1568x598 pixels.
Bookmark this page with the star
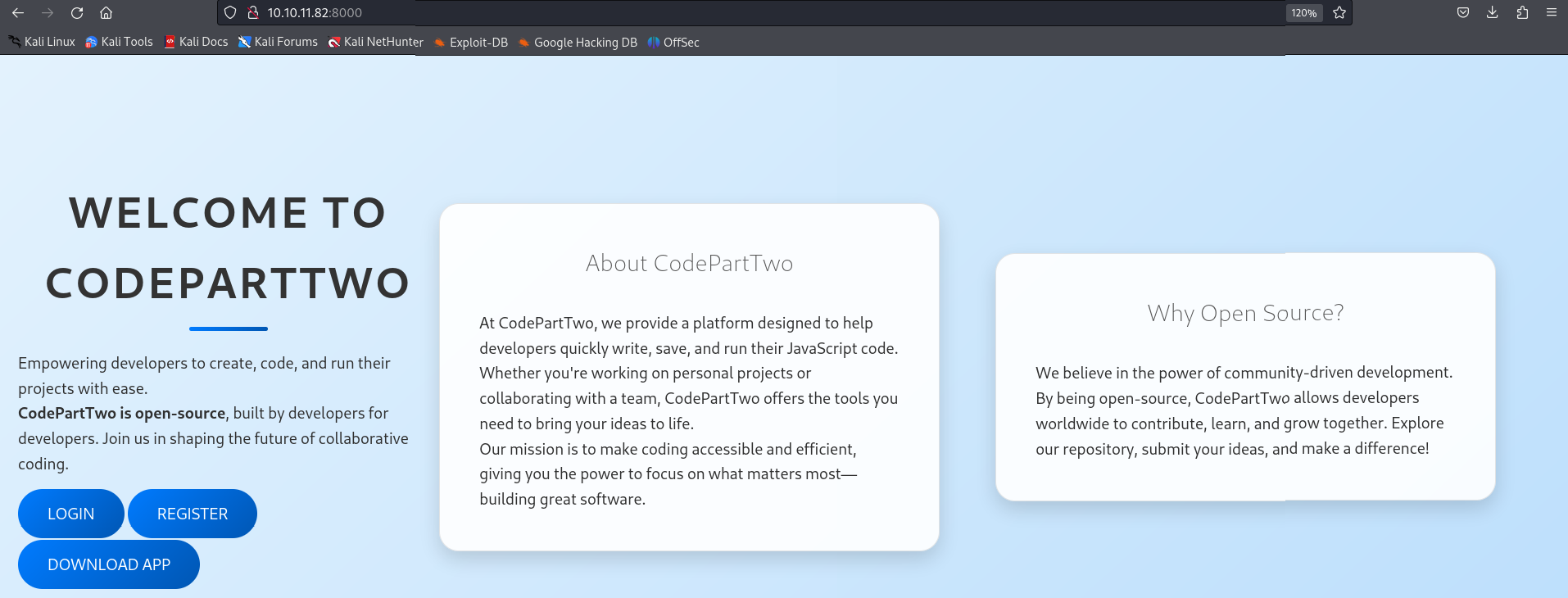(x=1339, y=13)
